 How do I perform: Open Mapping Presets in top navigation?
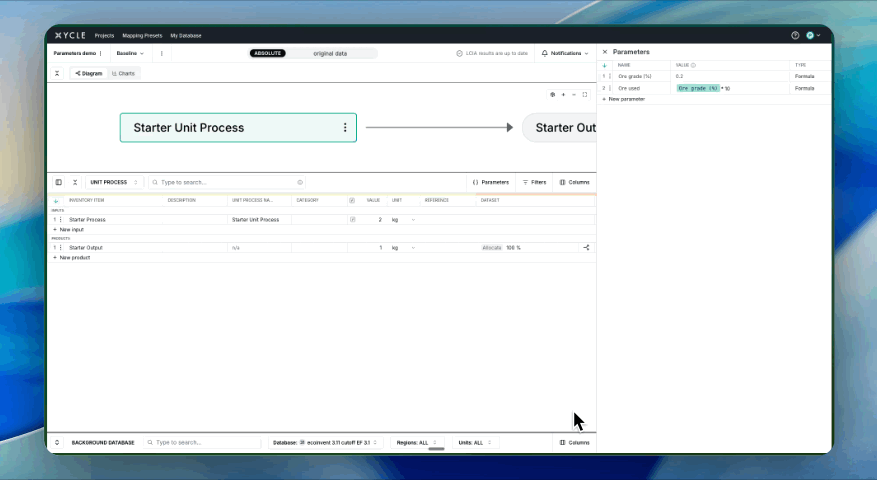[x=142, y=35]
